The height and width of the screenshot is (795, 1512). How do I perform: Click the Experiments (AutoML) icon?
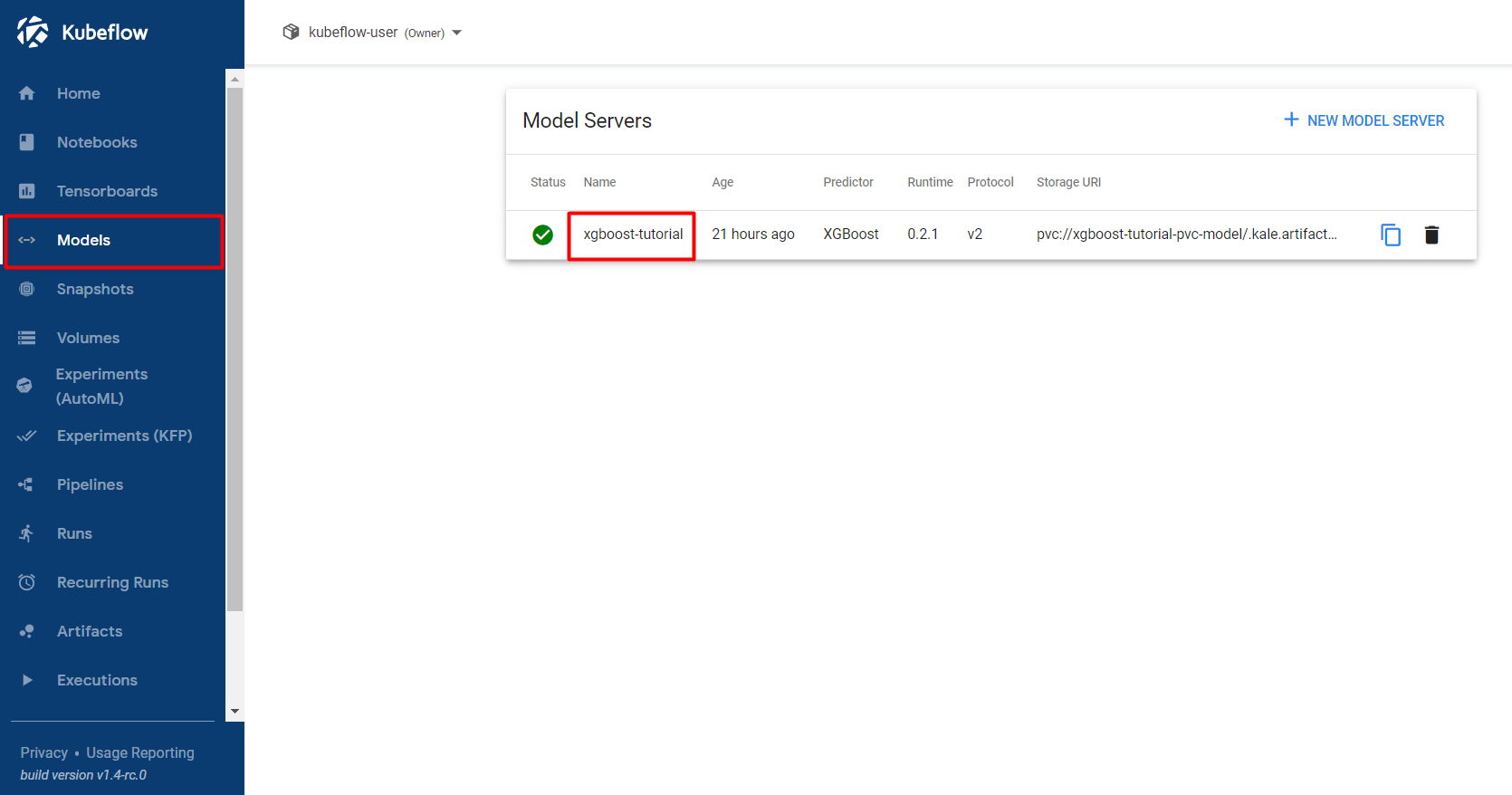[24, 386]
